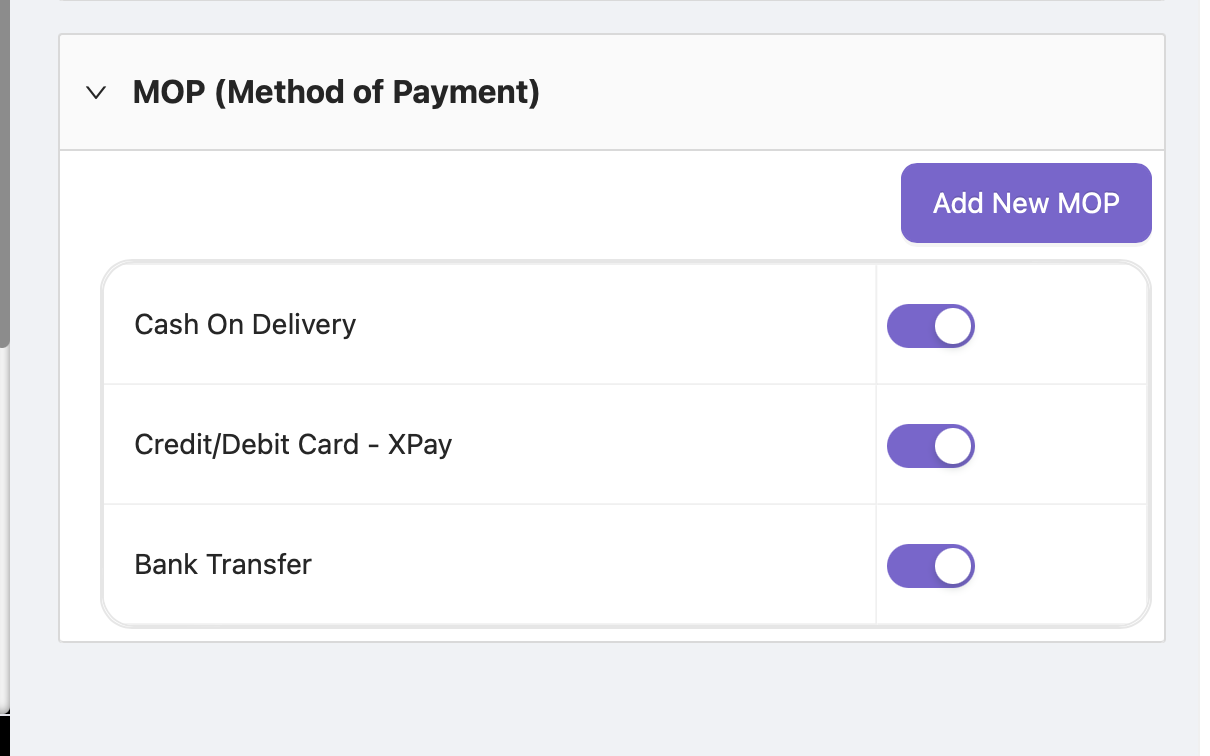Select the Credit/Debit Card - XPay label
The width and height of the screenshot is (1210, 756).
point(293,445)
